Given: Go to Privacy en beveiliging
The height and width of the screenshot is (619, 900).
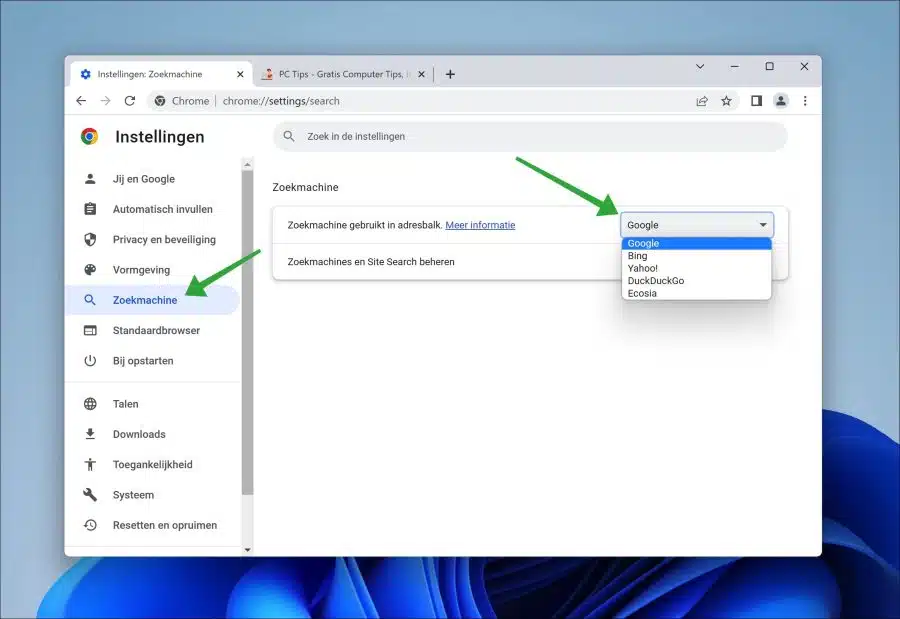Looking at the screenshot, I should click(x=152, y=239).
